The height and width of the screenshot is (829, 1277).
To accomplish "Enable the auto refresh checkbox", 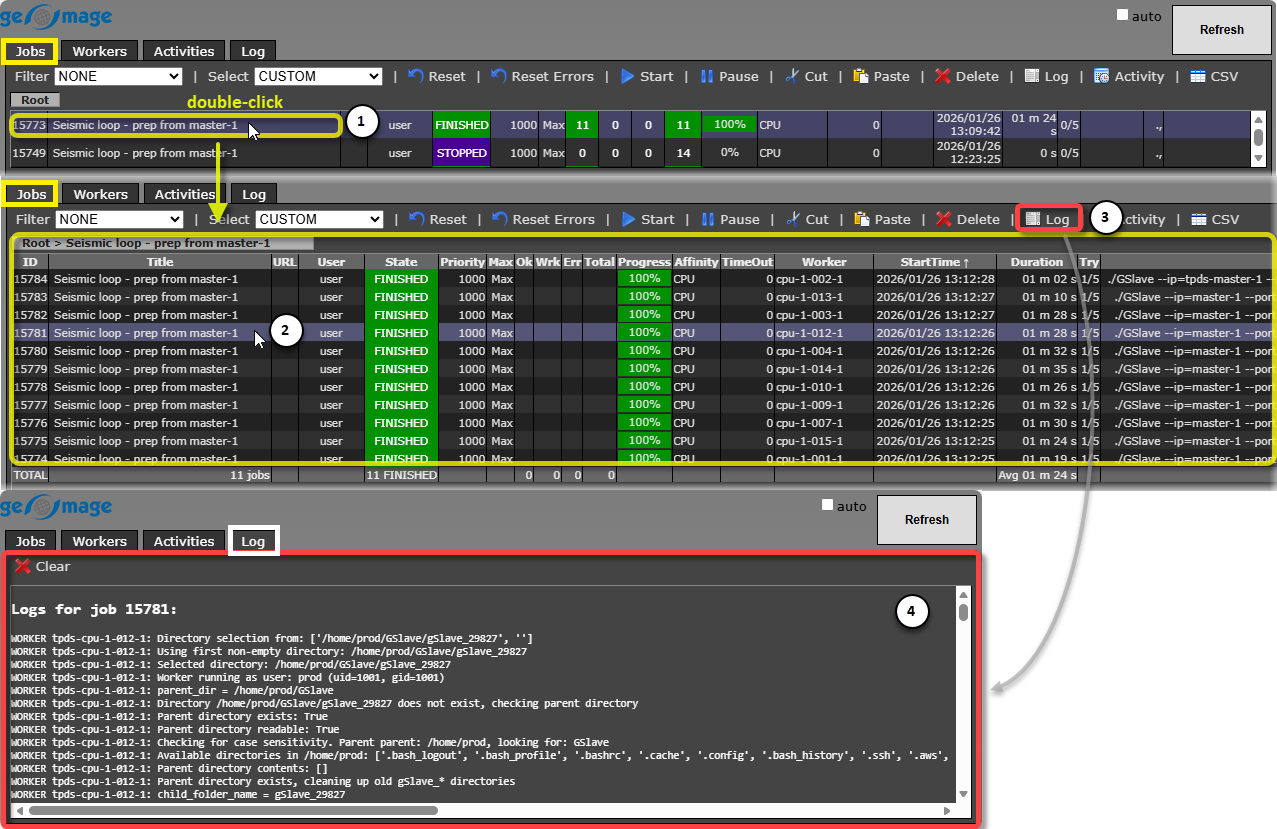I will click(1121, 15).
